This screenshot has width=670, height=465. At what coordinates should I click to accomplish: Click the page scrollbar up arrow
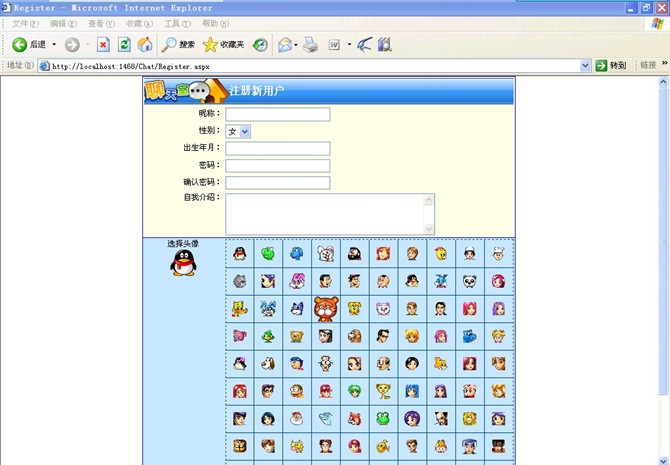click(x=664, y=82)
